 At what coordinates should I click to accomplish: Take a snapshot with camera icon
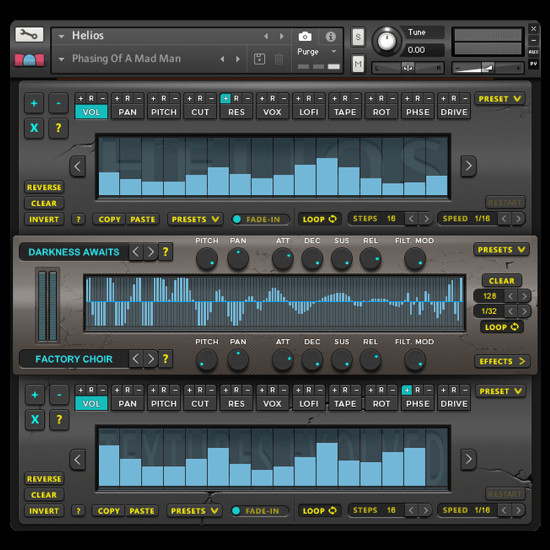tap(305, 36)
